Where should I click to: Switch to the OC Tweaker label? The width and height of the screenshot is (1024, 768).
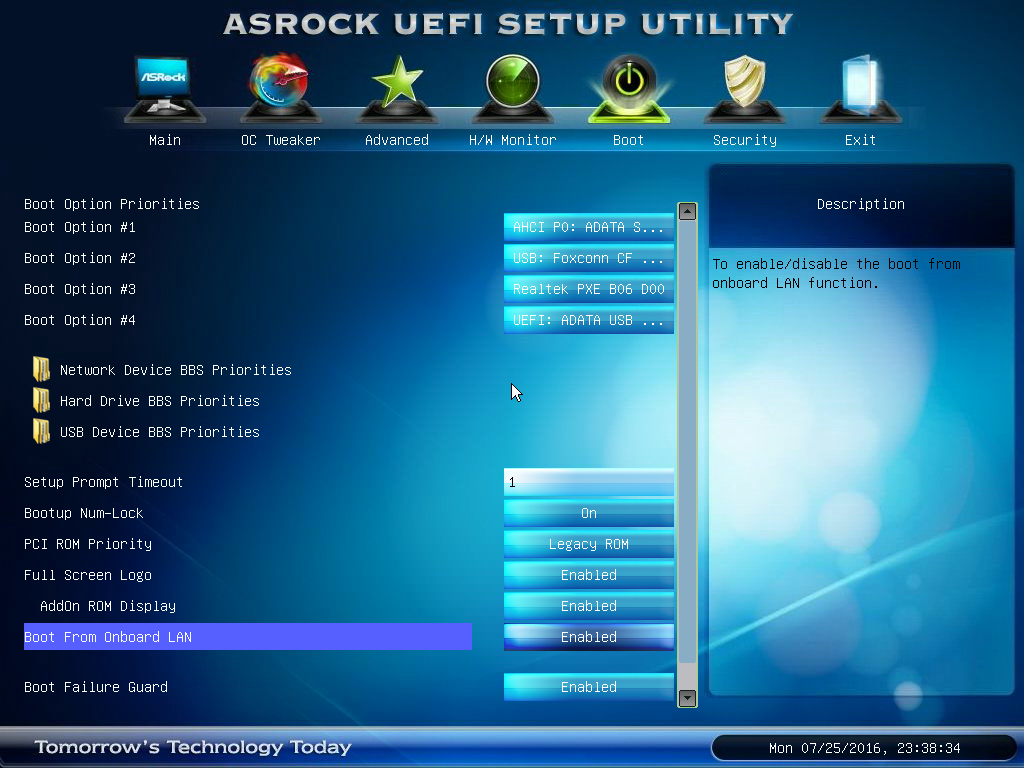(280, 140)
